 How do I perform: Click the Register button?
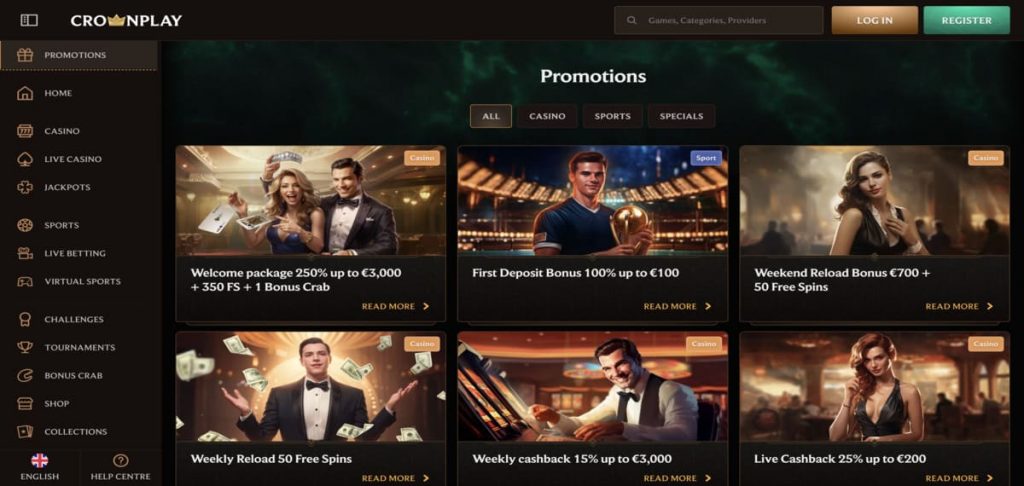[x=966, y=20]
